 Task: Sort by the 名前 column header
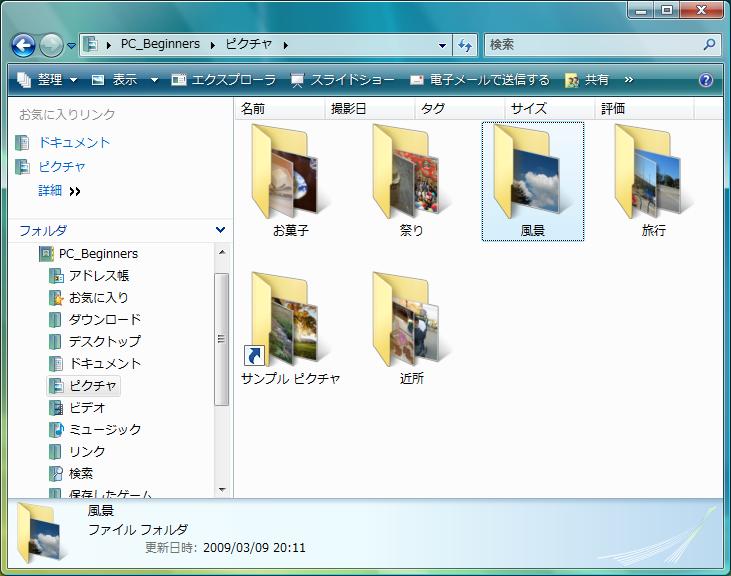pos(279,109)
